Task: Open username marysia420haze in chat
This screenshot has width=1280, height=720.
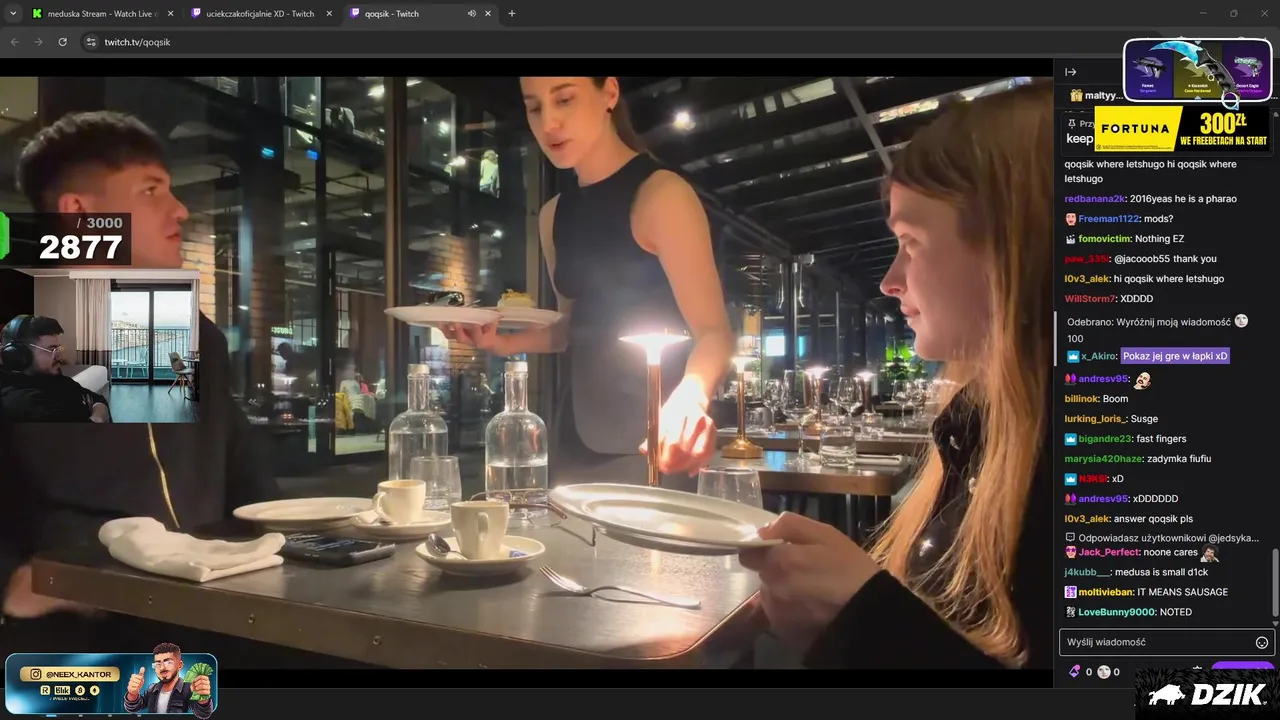Action: 1103,459
